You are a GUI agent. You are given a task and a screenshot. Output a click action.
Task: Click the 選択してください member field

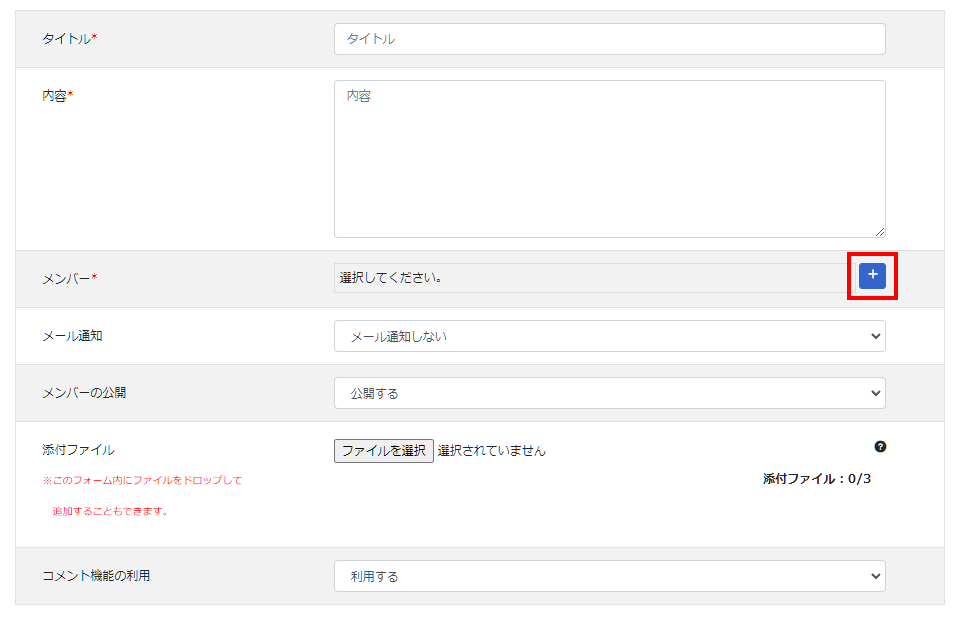tap(590, 278)
